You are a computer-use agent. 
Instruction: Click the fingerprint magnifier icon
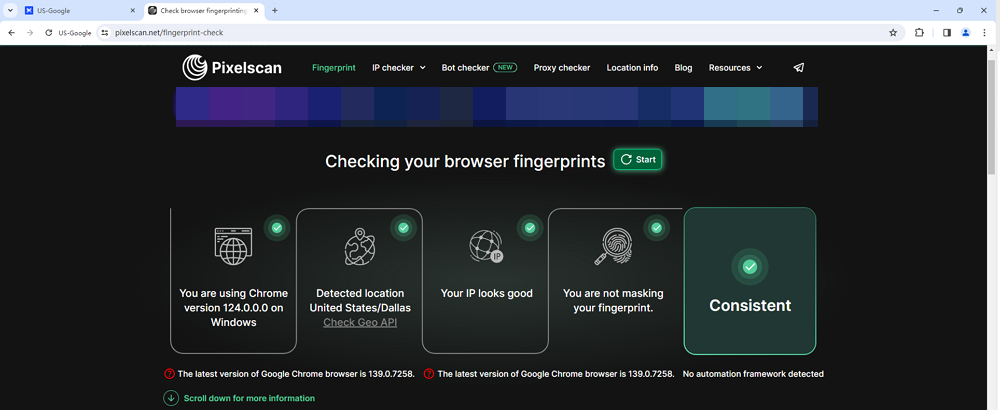[x=612, y=246]
